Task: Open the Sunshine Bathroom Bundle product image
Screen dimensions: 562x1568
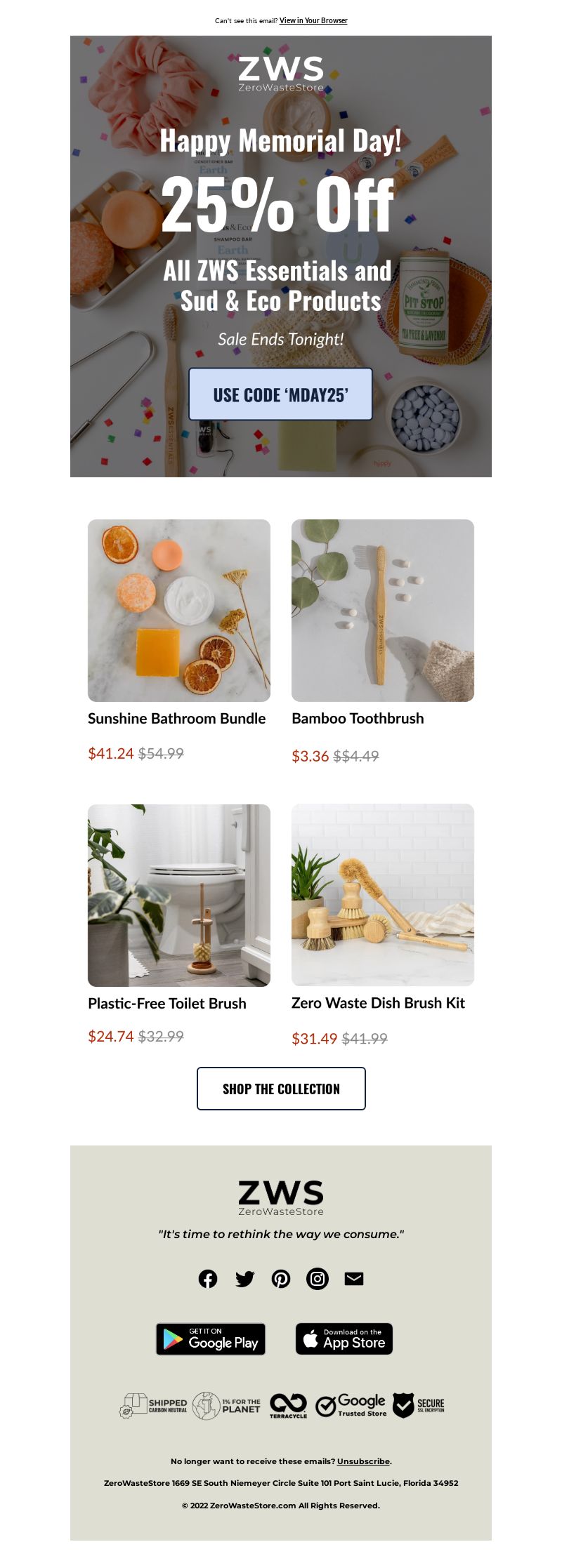Action: tap(179, 611)
